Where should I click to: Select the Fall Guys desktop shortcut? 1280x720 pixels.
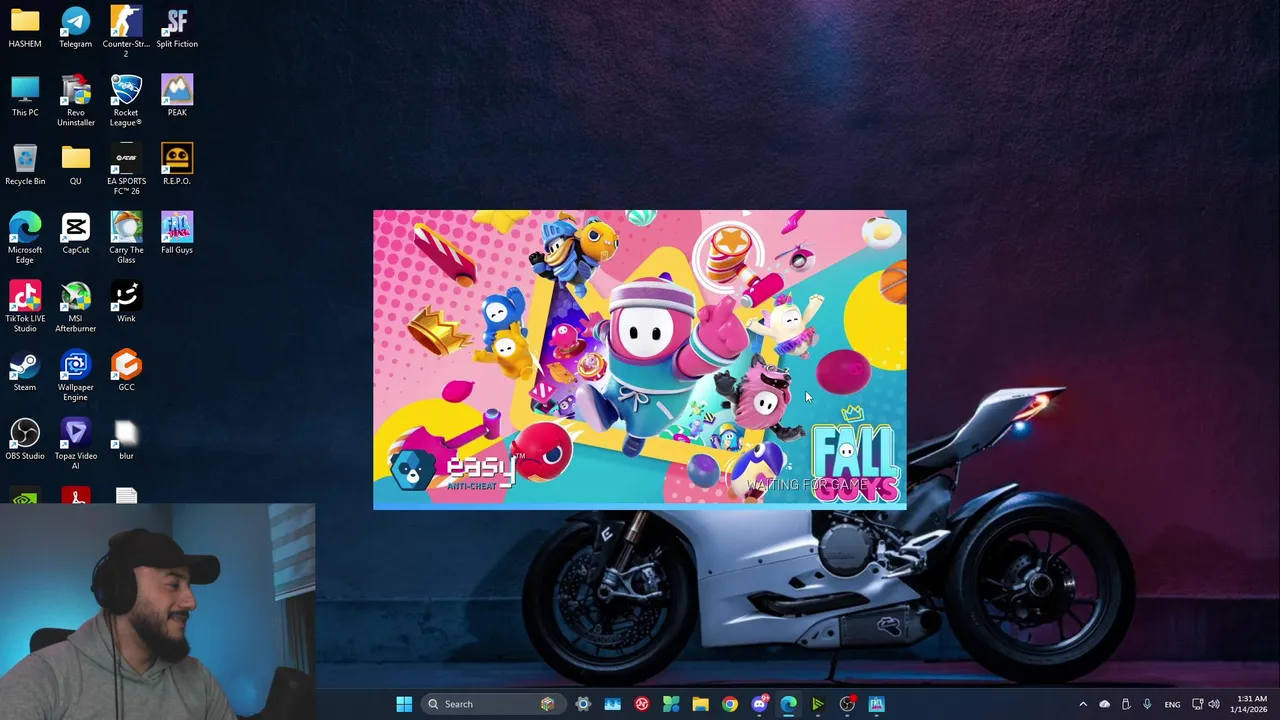click(x=177, y=233)
